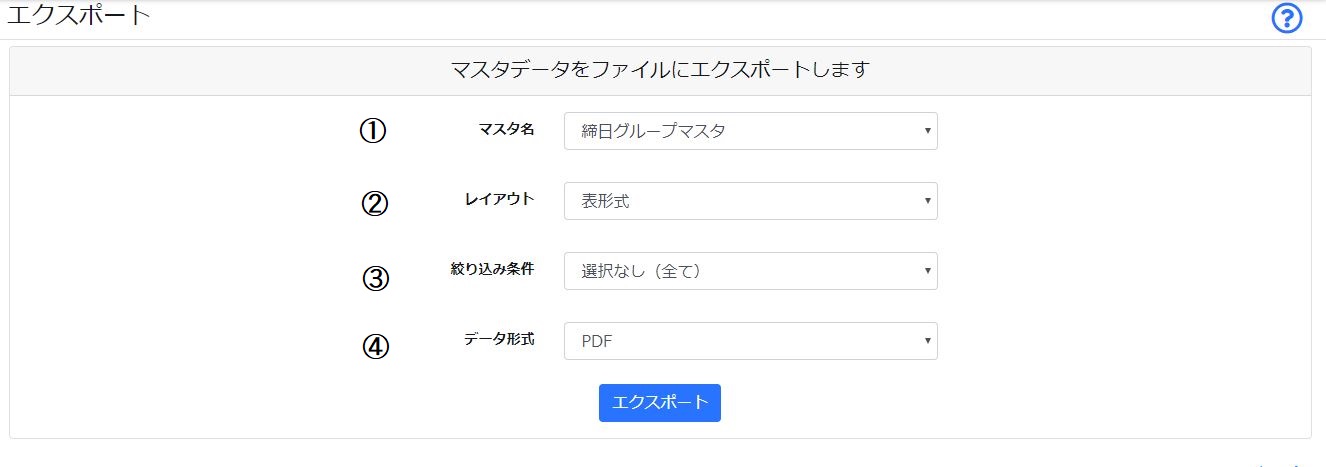Click the circled number ① marker

[373, 131]
